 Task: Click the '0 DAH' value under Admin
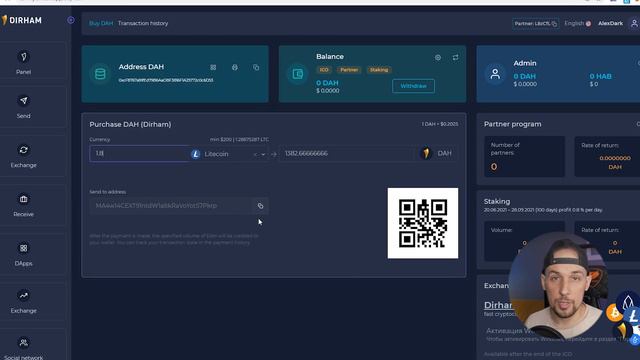(524, 76)
